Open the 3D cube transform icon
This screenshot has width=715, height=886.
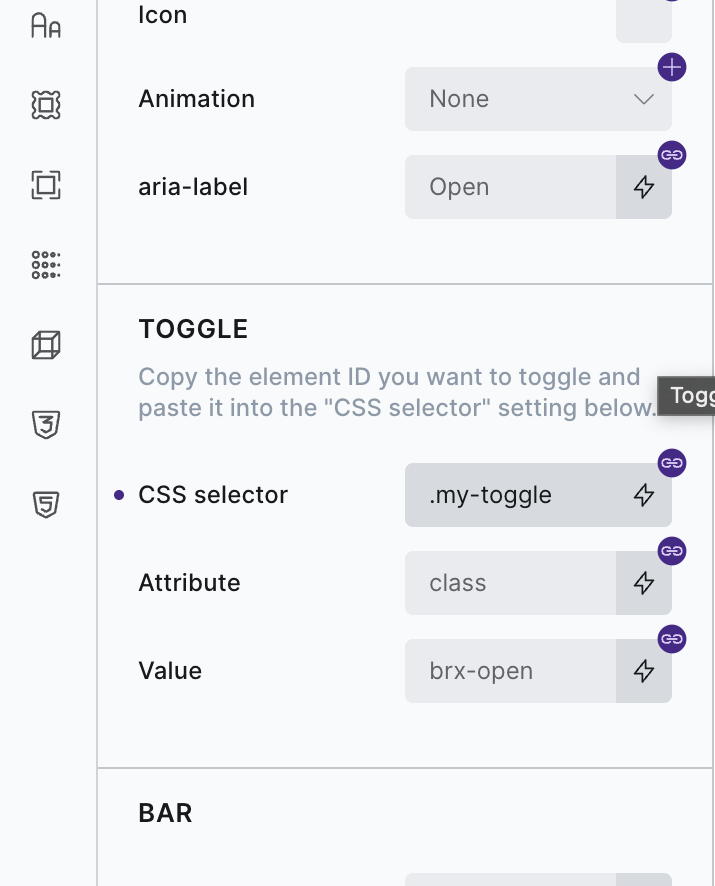(x=46, y=346)
